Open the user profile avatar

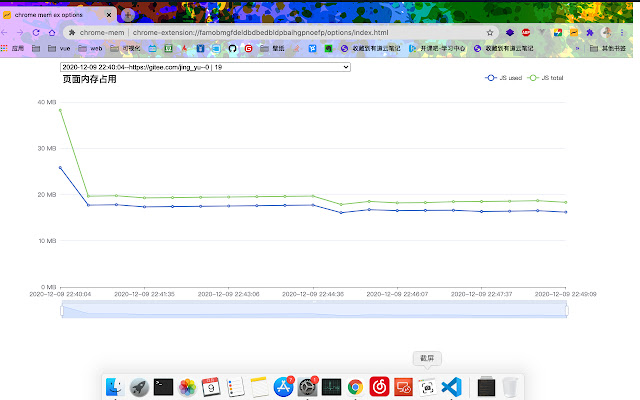(607, 33)
